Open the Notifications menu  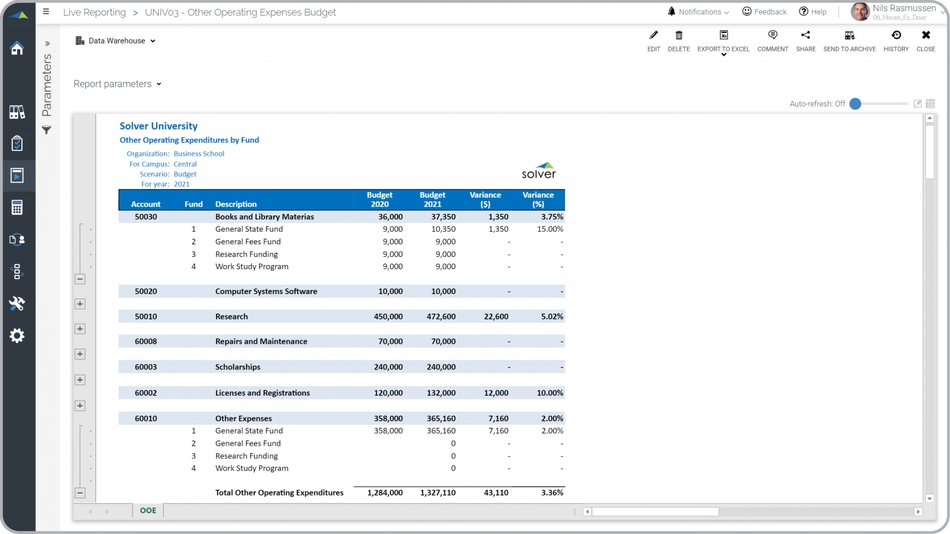(698, 12)
